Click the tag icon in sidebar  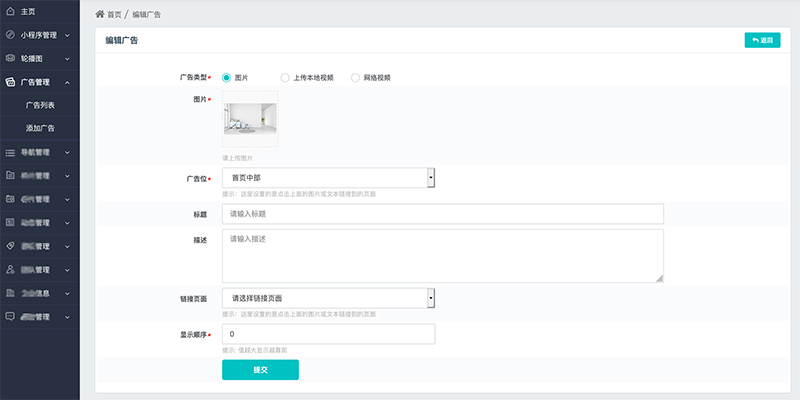coord(10,246)
